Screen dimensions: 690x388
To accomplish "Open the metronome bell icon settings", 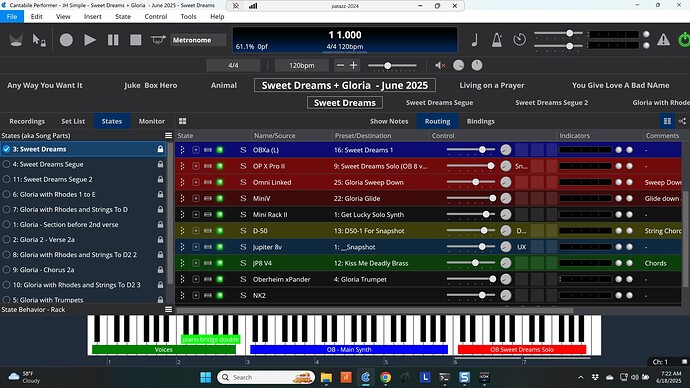I will click(x=497, y=40).
